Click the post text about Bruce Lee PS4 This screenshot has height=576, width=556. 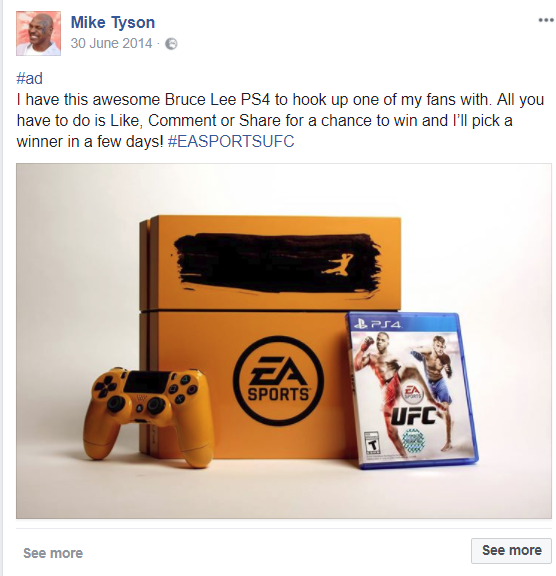(280, 120)
